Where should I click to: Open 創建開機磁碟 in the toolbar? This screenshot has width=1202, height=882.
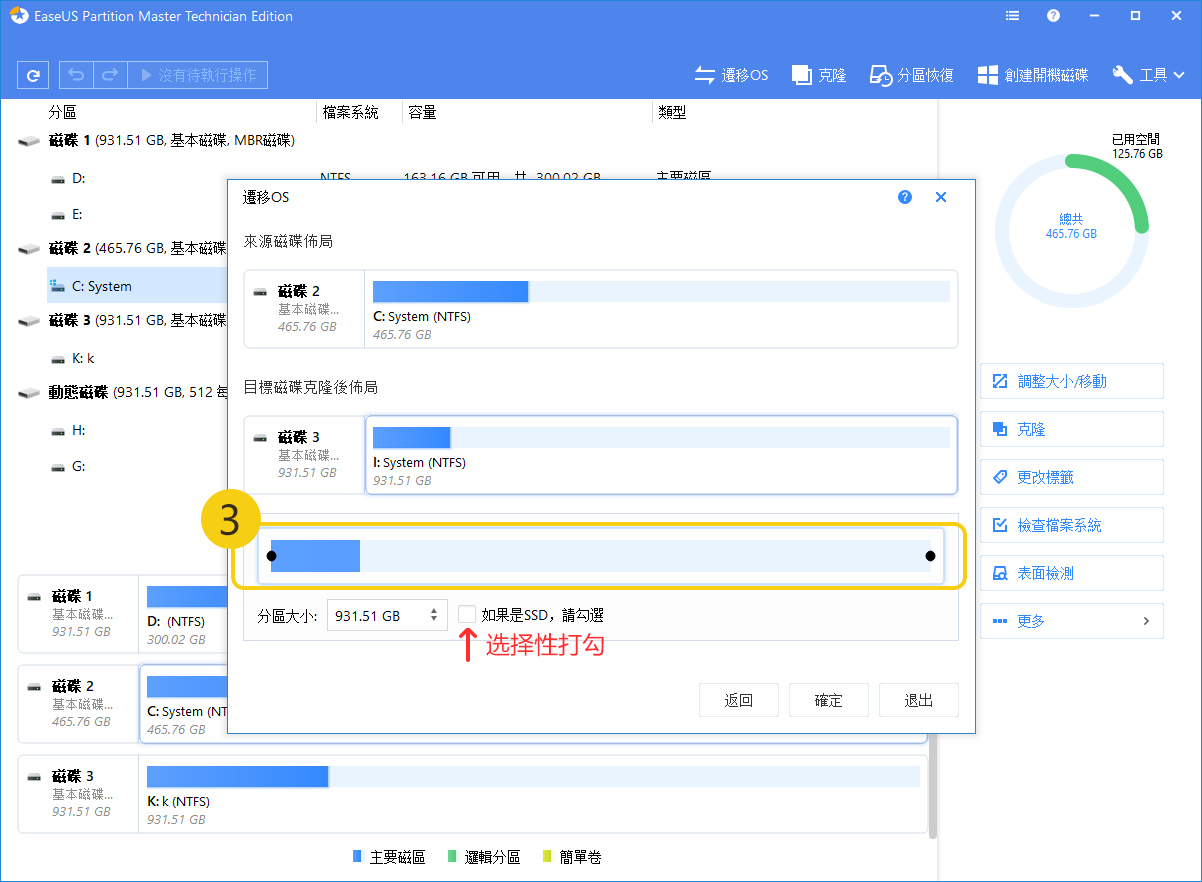click(1033, 75)
